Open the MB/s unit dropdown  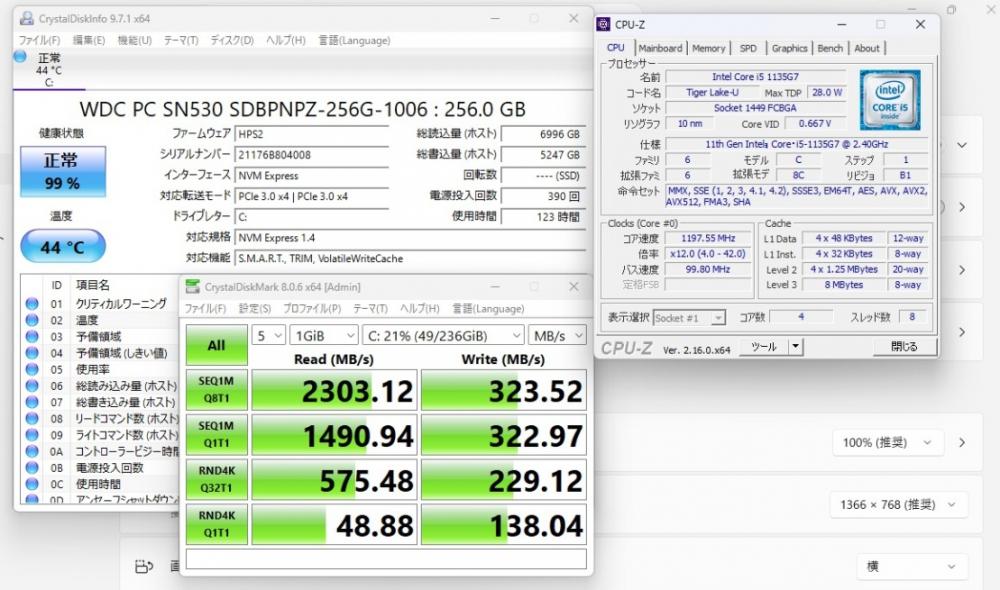(558, 335)
